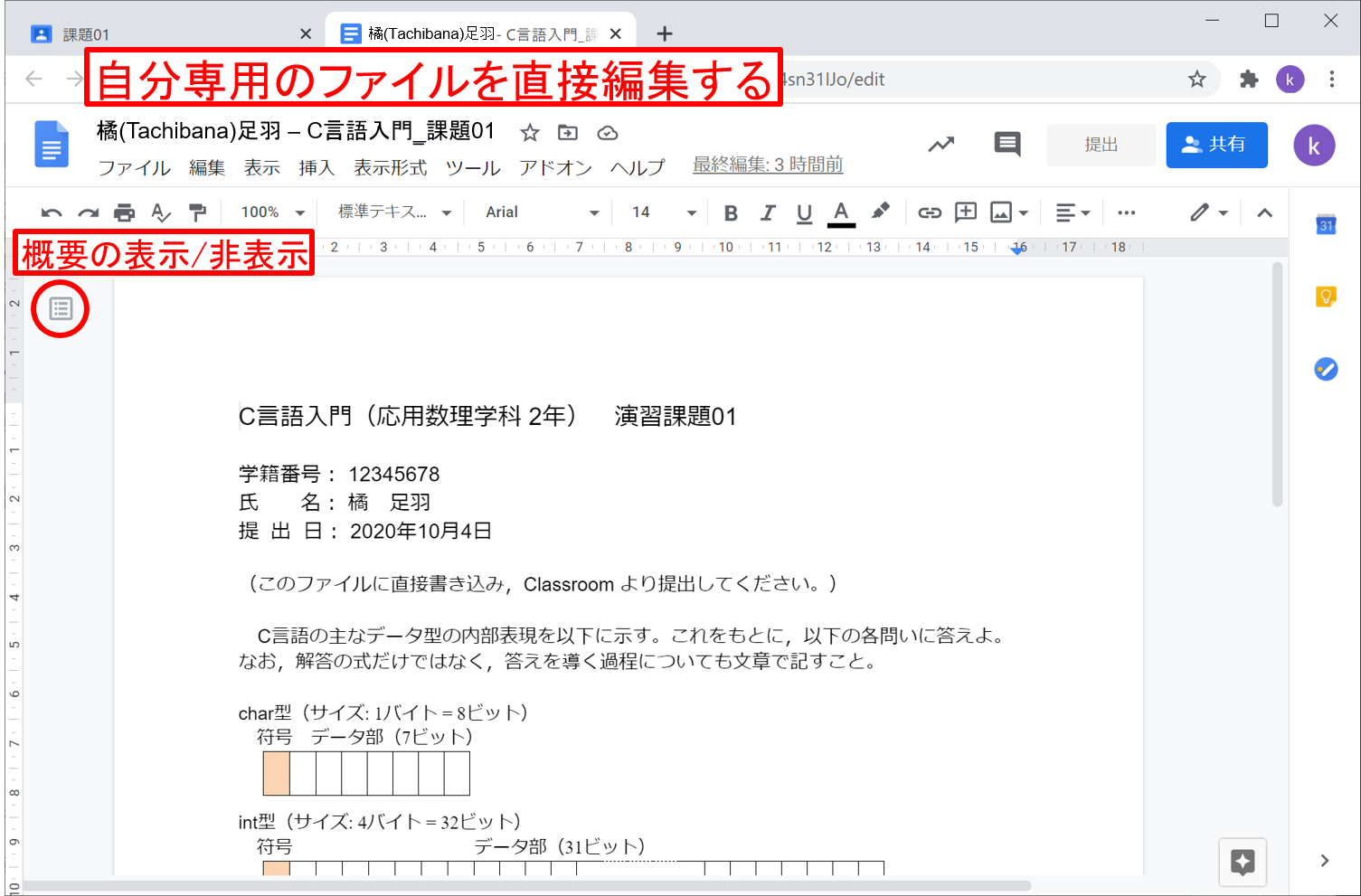Toggle italic formatting
The height and width of the screenshot is (896, 1361).
tap(768, 213)
